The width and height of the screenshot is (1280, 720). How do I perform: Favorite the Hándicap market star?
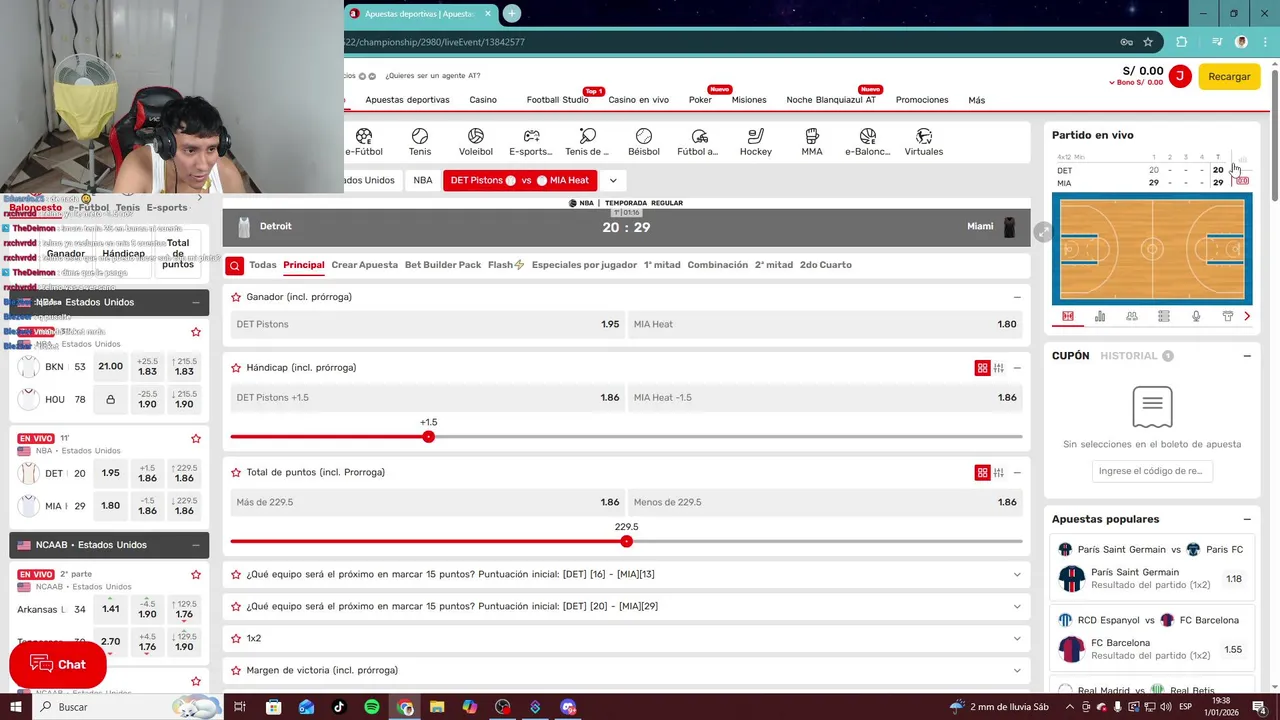point(236,368)
